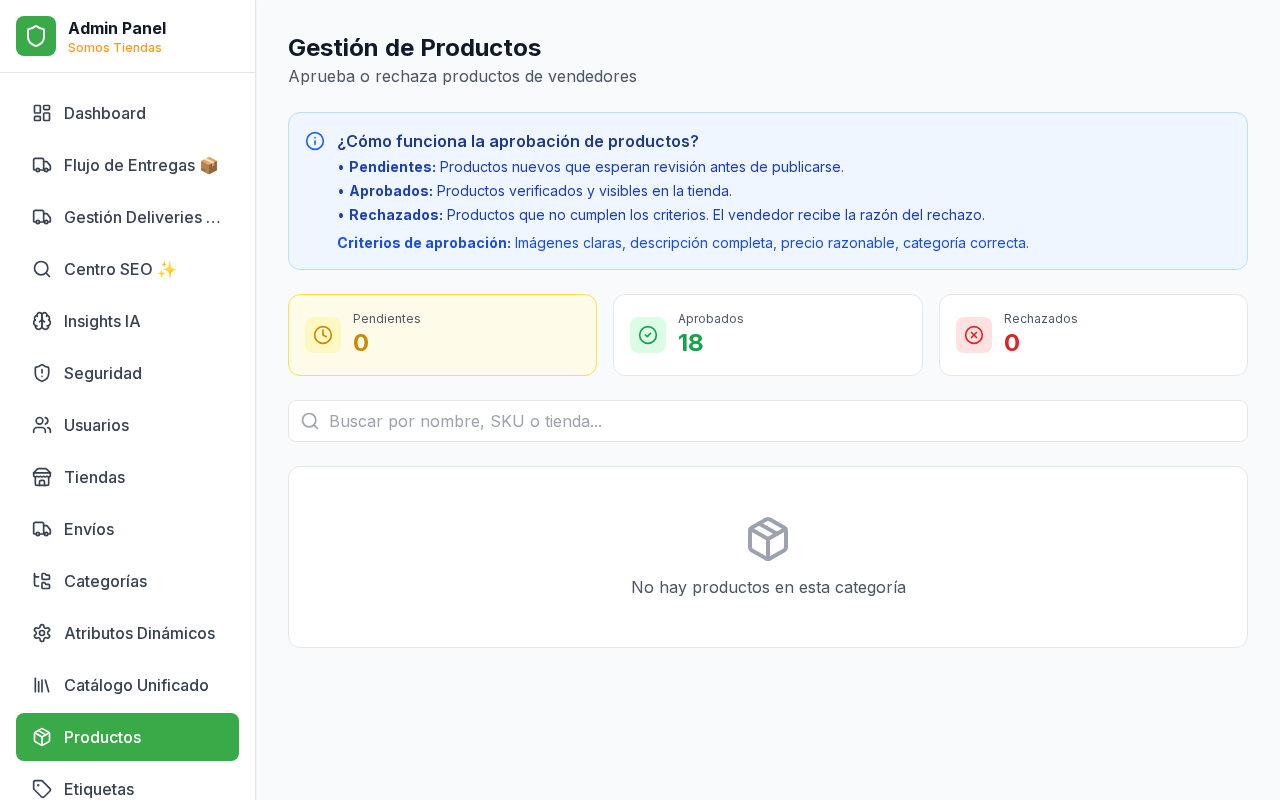
Task: Click the Catálogo Unificado library icon
Action: coord(42,685)
